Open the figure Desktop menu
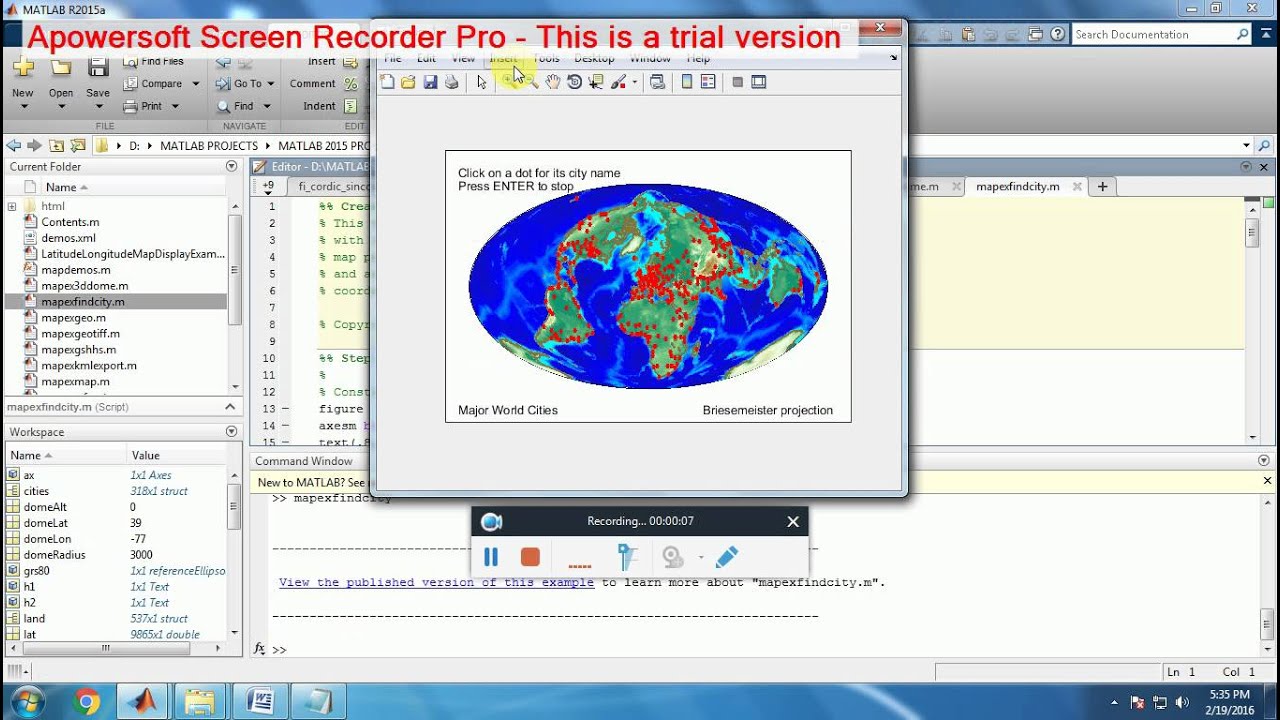The image size is (1280, 720). (594, 59)
